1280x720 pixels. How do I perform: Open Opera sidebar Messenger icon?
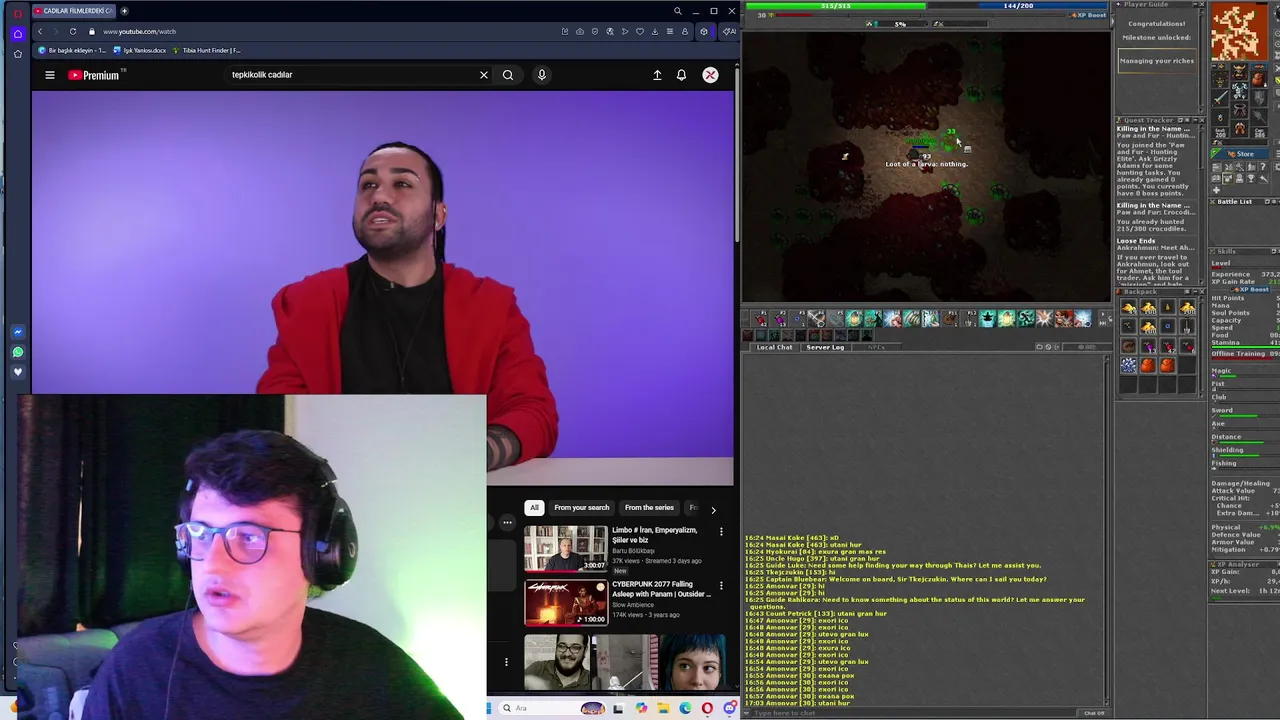(18, 332)
